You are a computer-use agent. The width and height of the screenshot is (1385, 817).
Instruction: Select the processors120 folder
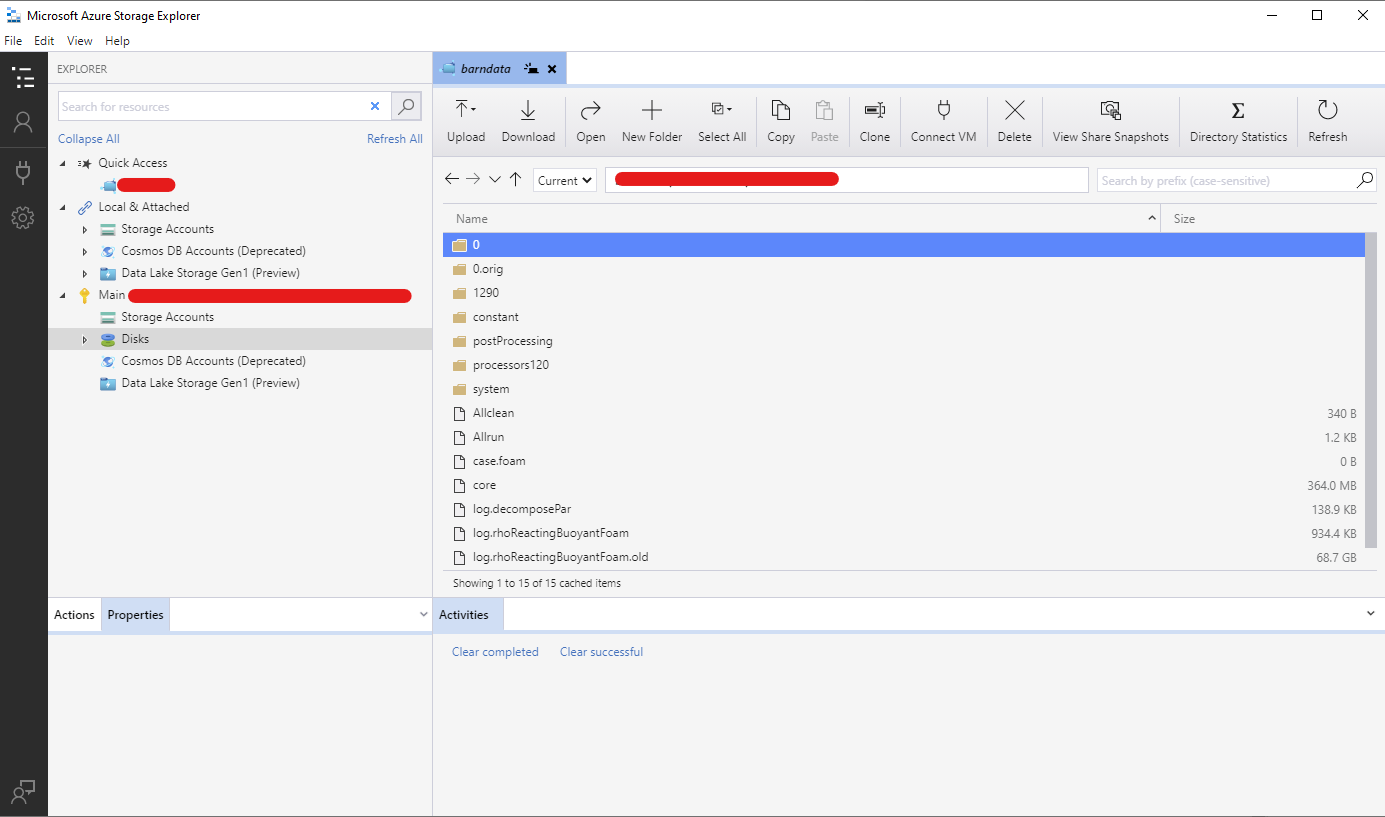[x=904, y=365]
